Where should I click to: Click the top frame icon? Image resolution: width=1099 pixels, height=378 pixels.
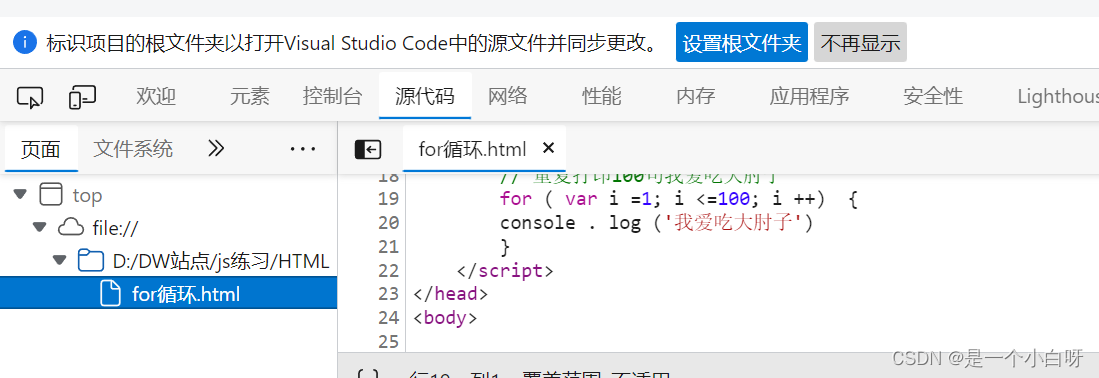51,194
